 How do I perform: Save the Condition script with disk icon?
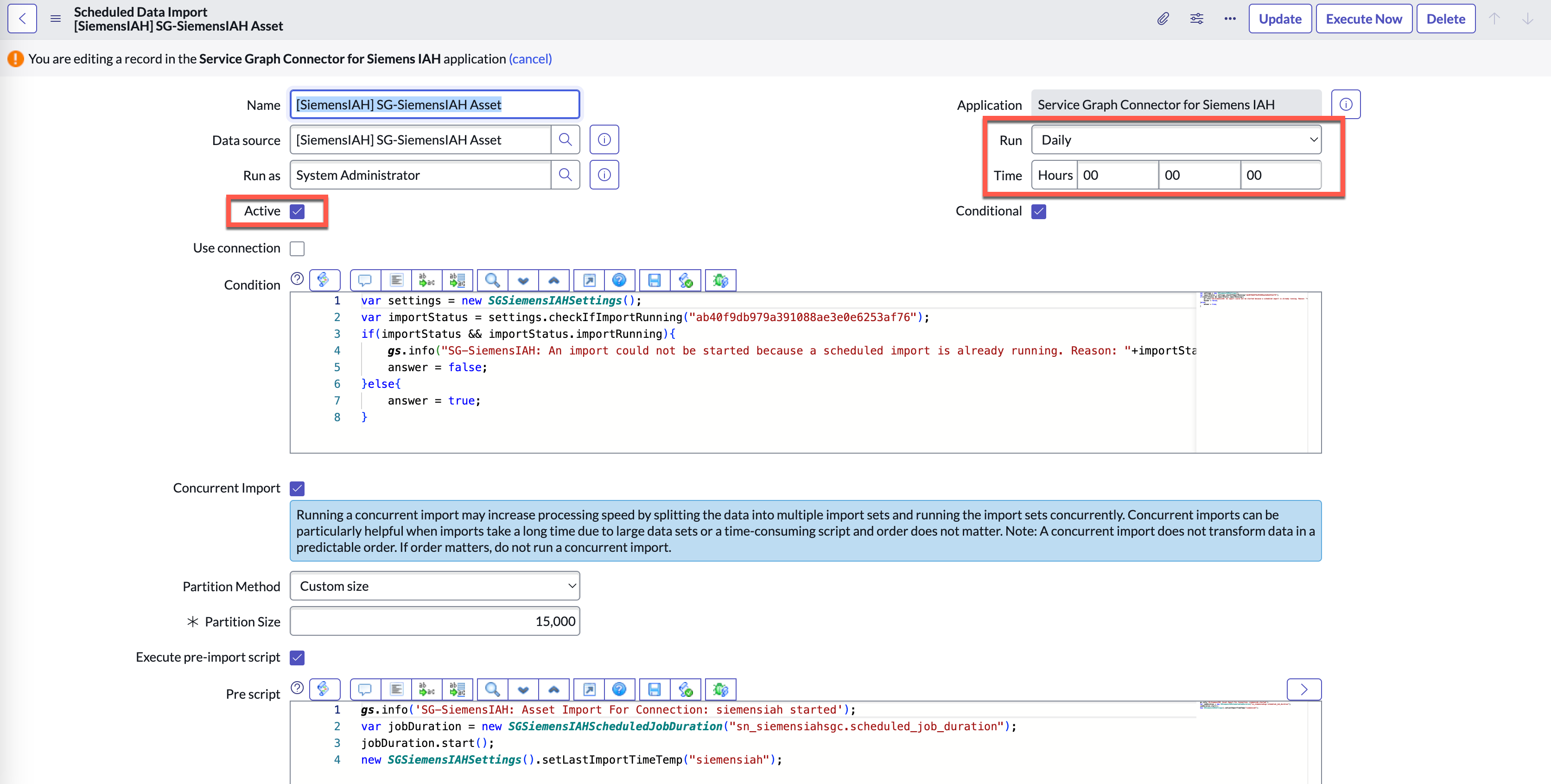655,280
